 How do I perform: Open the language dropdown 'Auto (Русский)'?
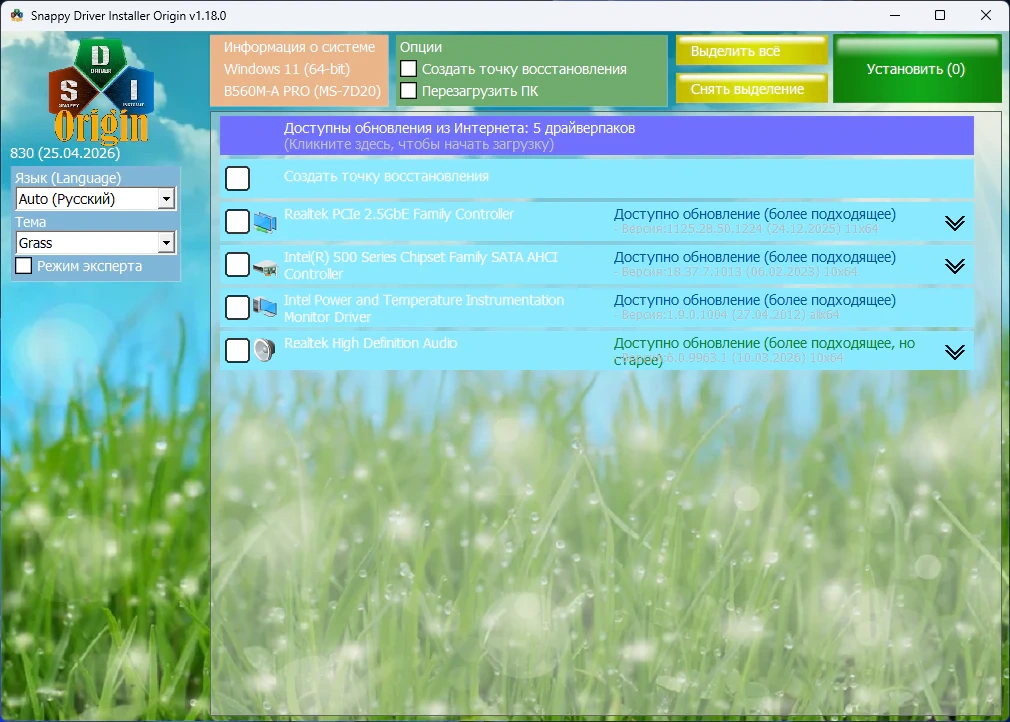click(x=95, y=199)
